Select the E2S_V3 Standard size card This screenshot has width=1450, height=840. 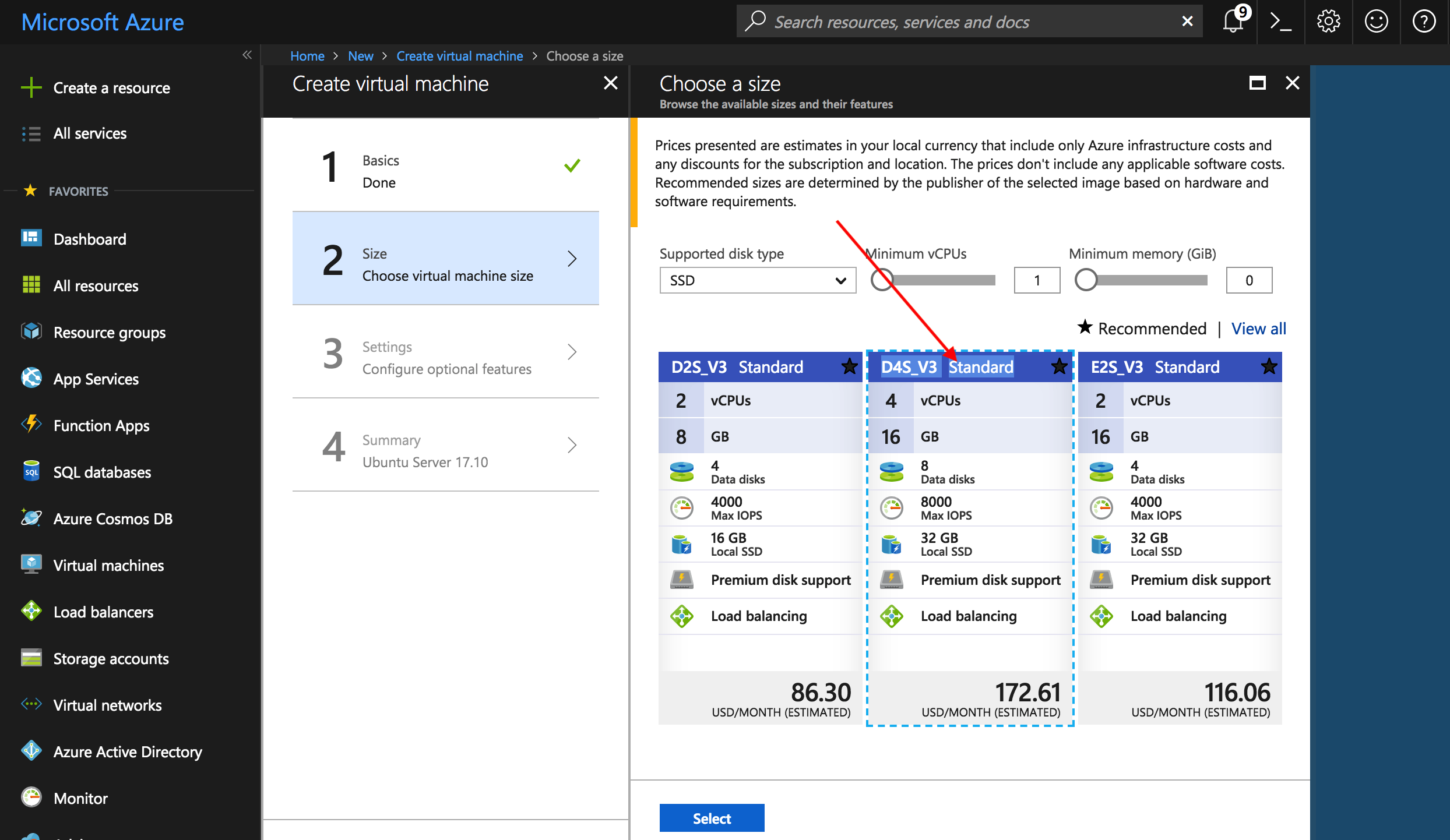(1180, 538)
